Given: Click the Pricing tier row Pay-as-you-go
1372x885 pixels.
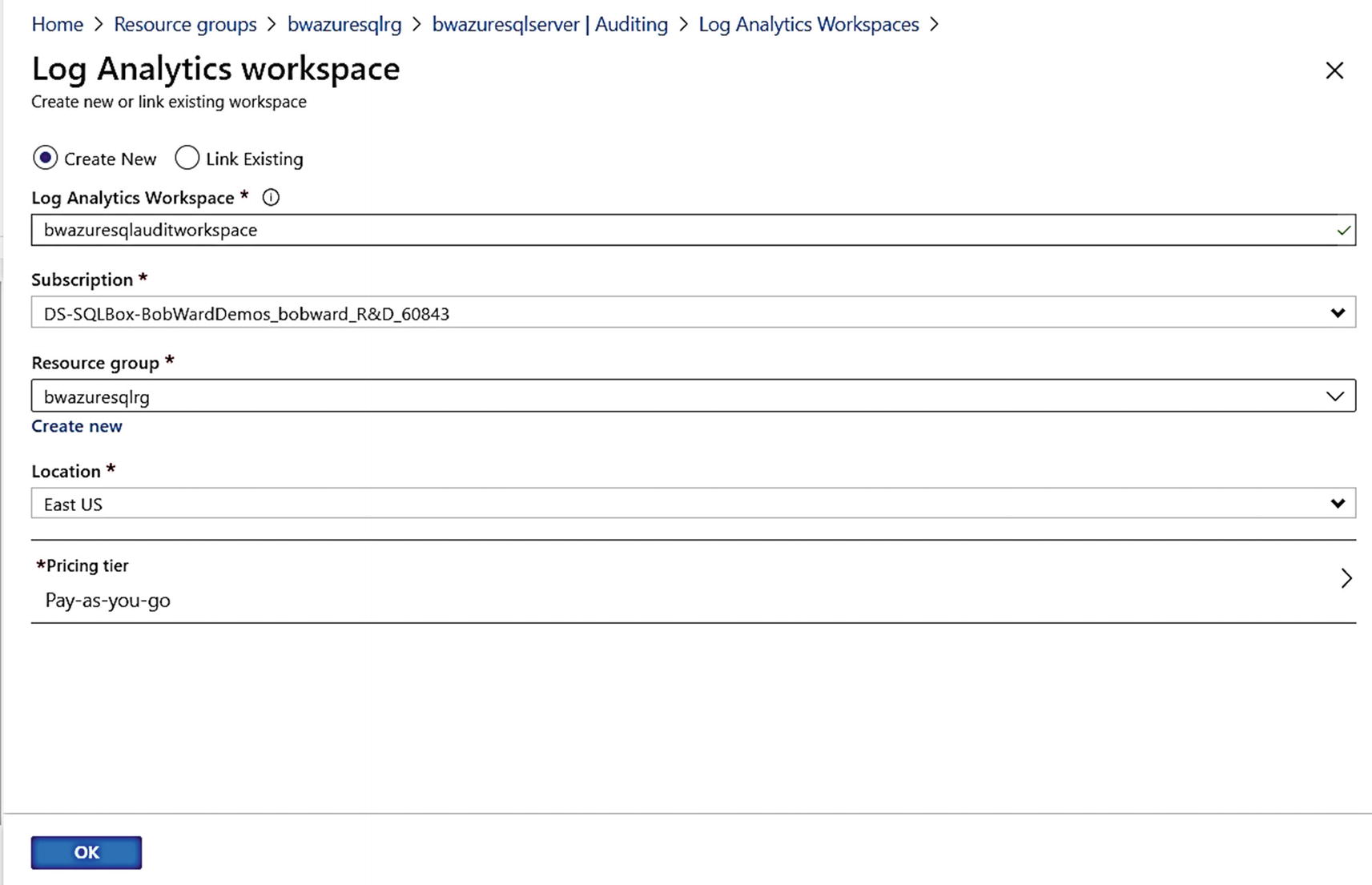Looking at the screenshot, I should click(694, 582).
